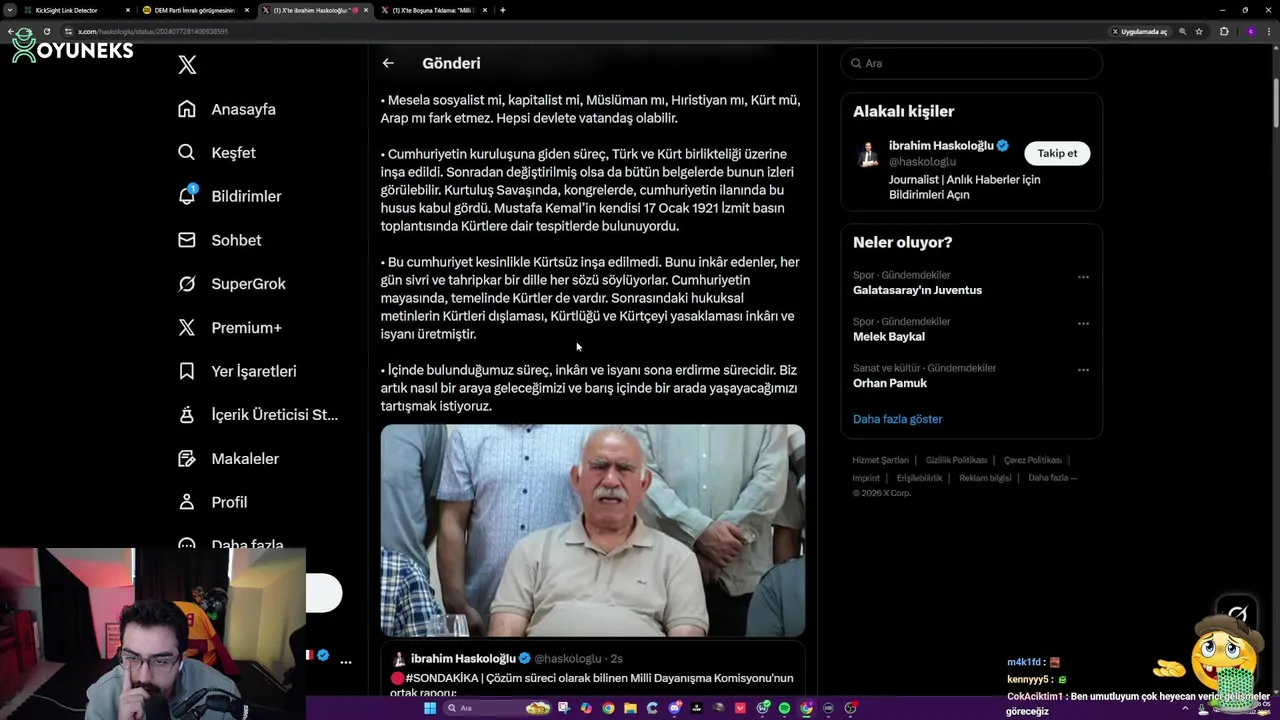1280x720 pixels.
Task: Click the browser address bar URL
Action: click(153, 31)
